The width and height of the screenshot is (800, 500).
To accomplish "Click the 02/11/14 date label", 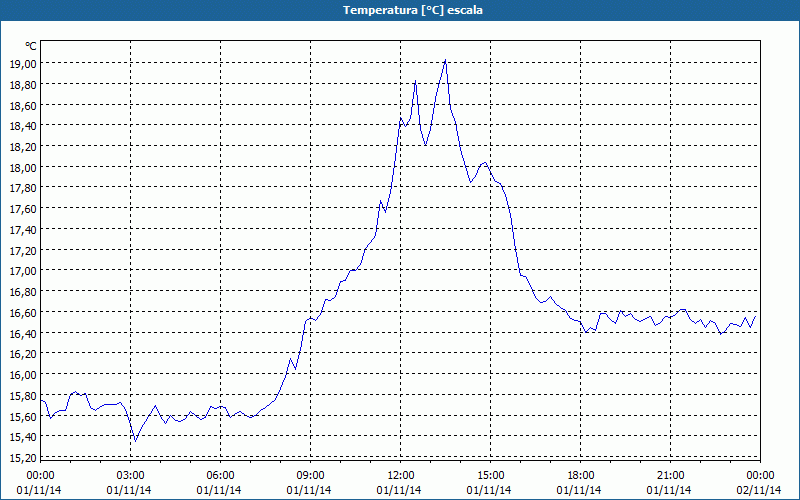I will click(x=759, y=490).
